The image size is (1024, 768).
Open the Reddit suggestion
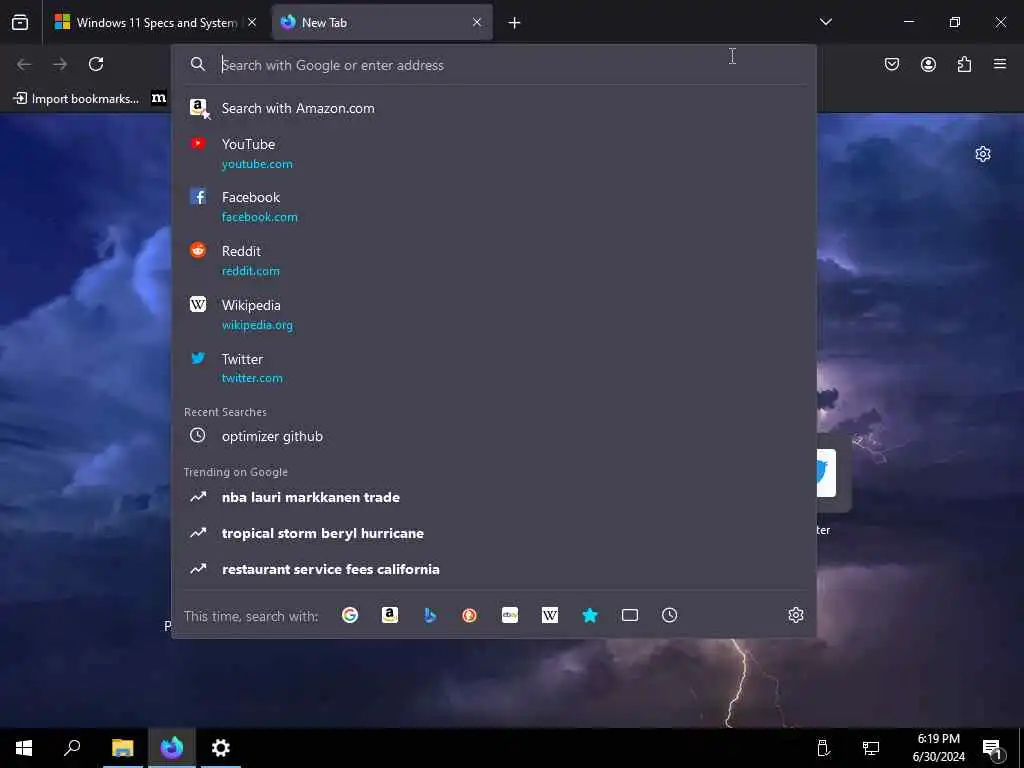494,261
